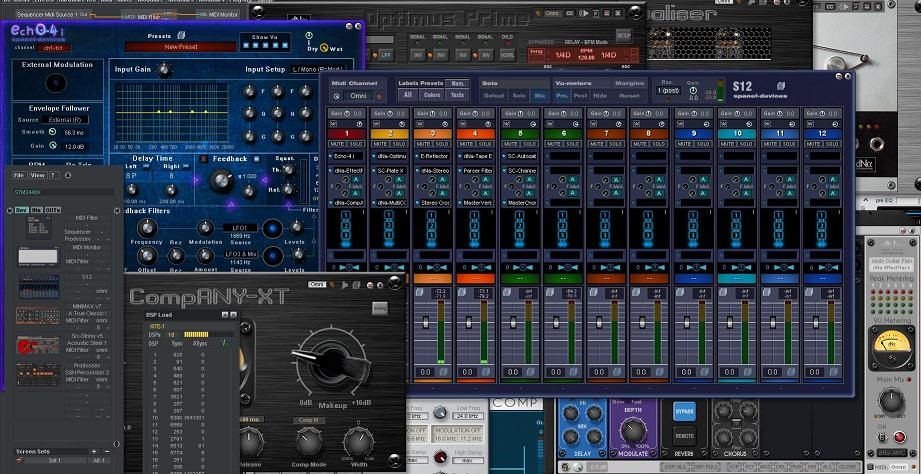Click the External Modulation indicator in Echo-4i
Viewport: 921px width, 474px height.
point(56,83)
